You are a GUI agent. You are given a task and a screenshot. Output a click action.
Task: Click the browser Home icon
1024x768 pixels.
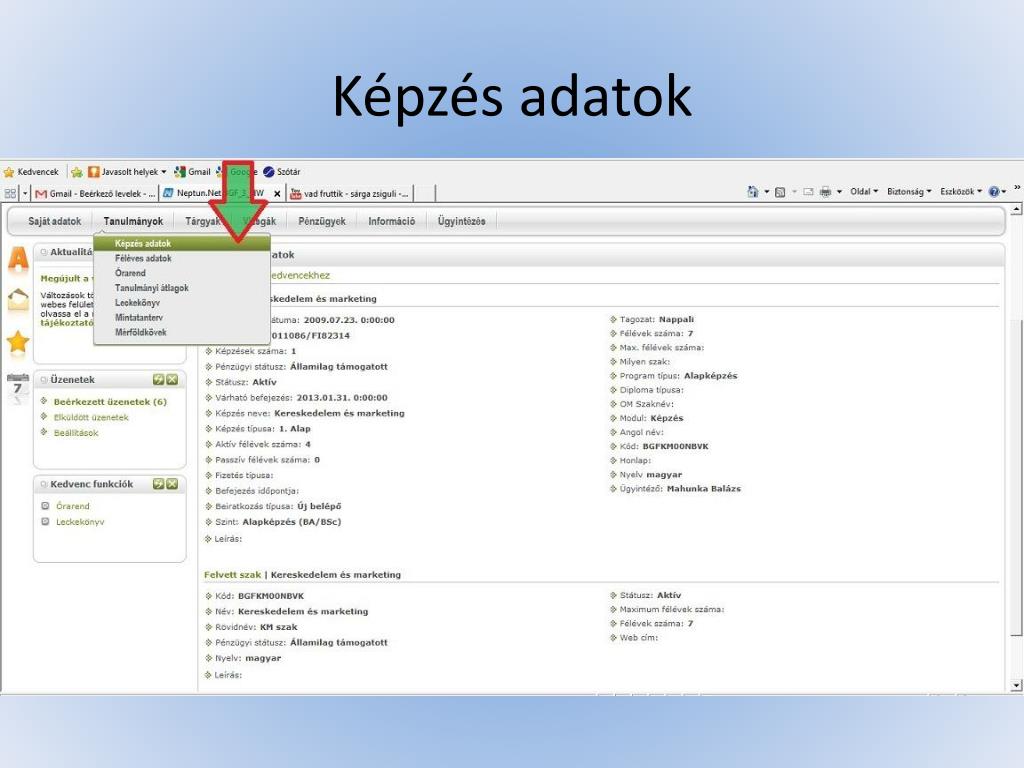click(x=753, y=191)
